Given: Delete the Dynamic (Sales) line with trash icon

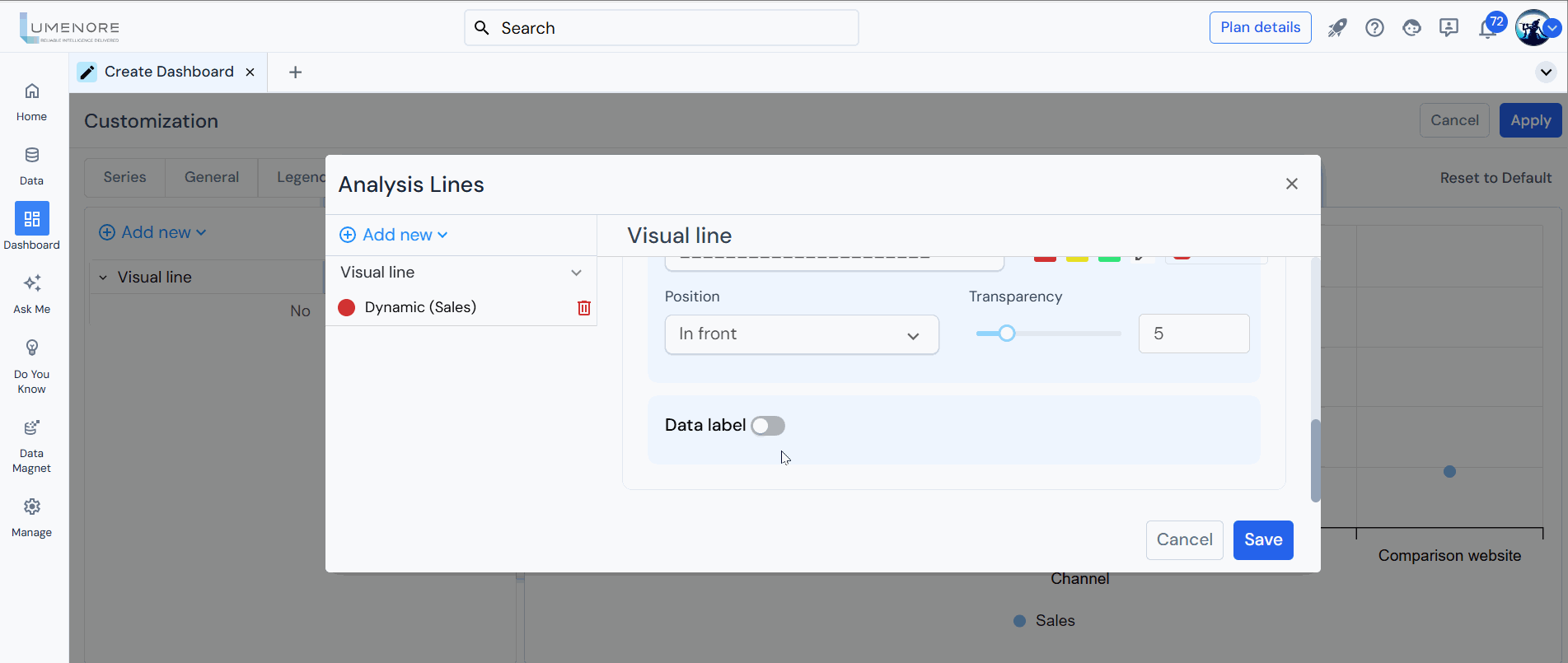Looking at the screenshot, I should pos(583,308).
